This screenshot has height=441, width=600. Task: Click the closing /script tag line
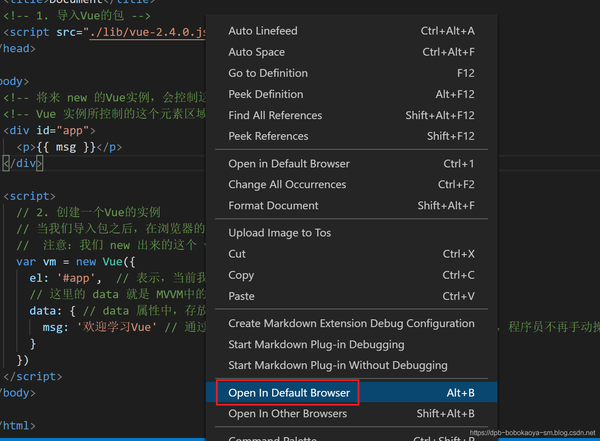(33, 377)
